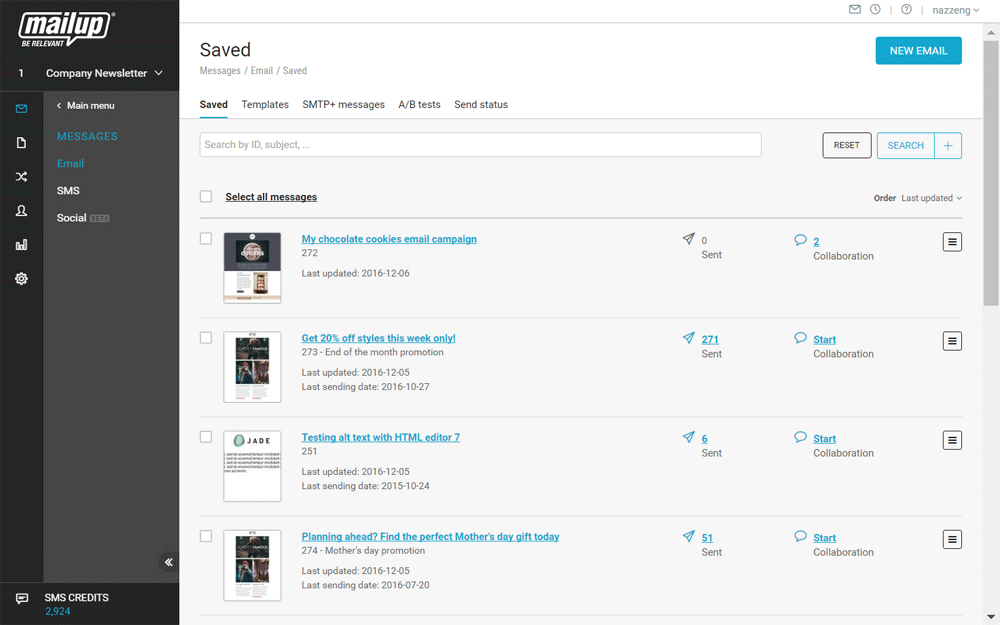Check the Select all messages checkbox

coord(206,197)
